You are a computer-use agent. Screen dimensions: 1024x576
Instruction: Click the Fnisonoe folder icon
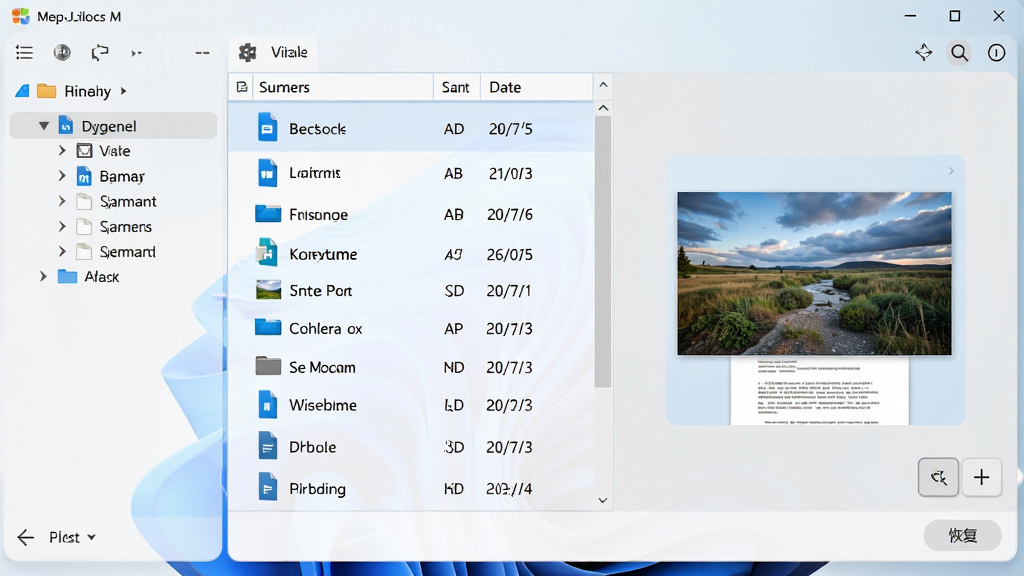click(x=268, y=214)
